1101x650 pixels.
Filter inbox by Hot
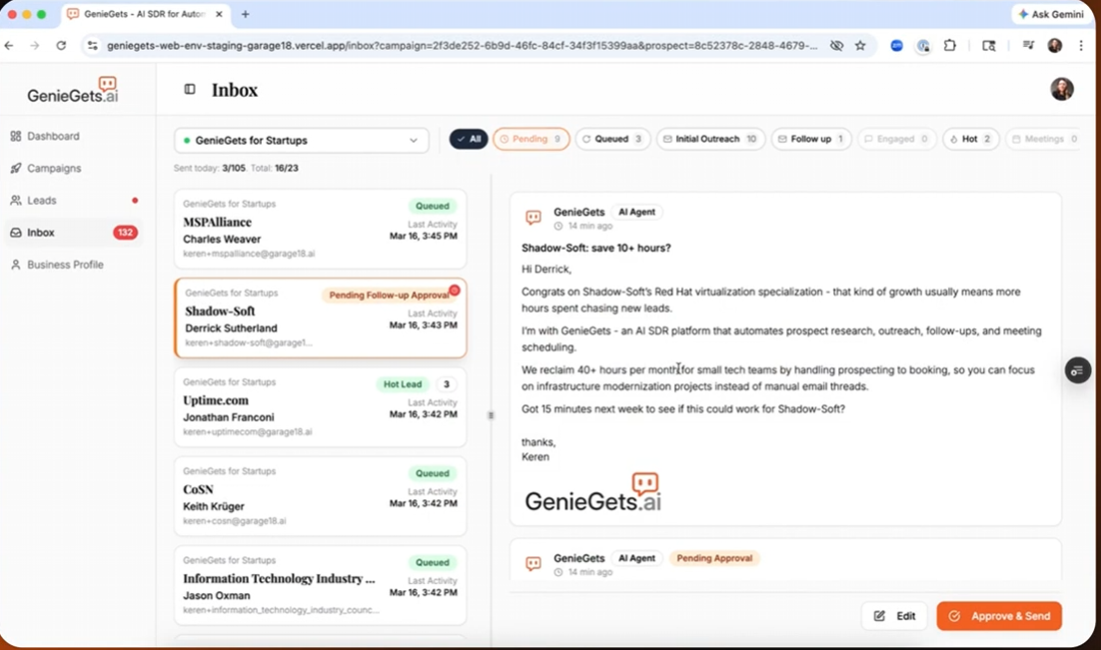click(970, 139)
